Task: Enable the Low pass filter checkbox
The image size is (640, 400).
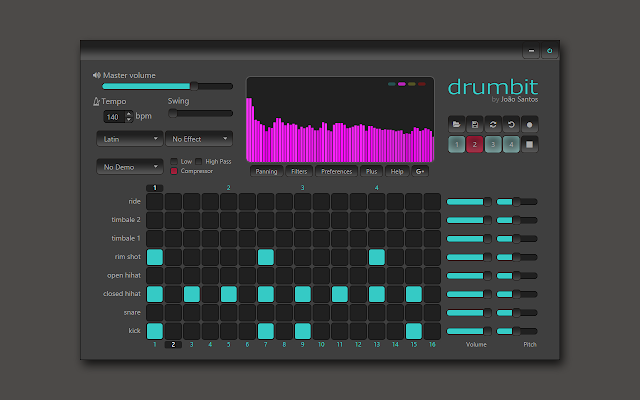Action: click(174, 162)
